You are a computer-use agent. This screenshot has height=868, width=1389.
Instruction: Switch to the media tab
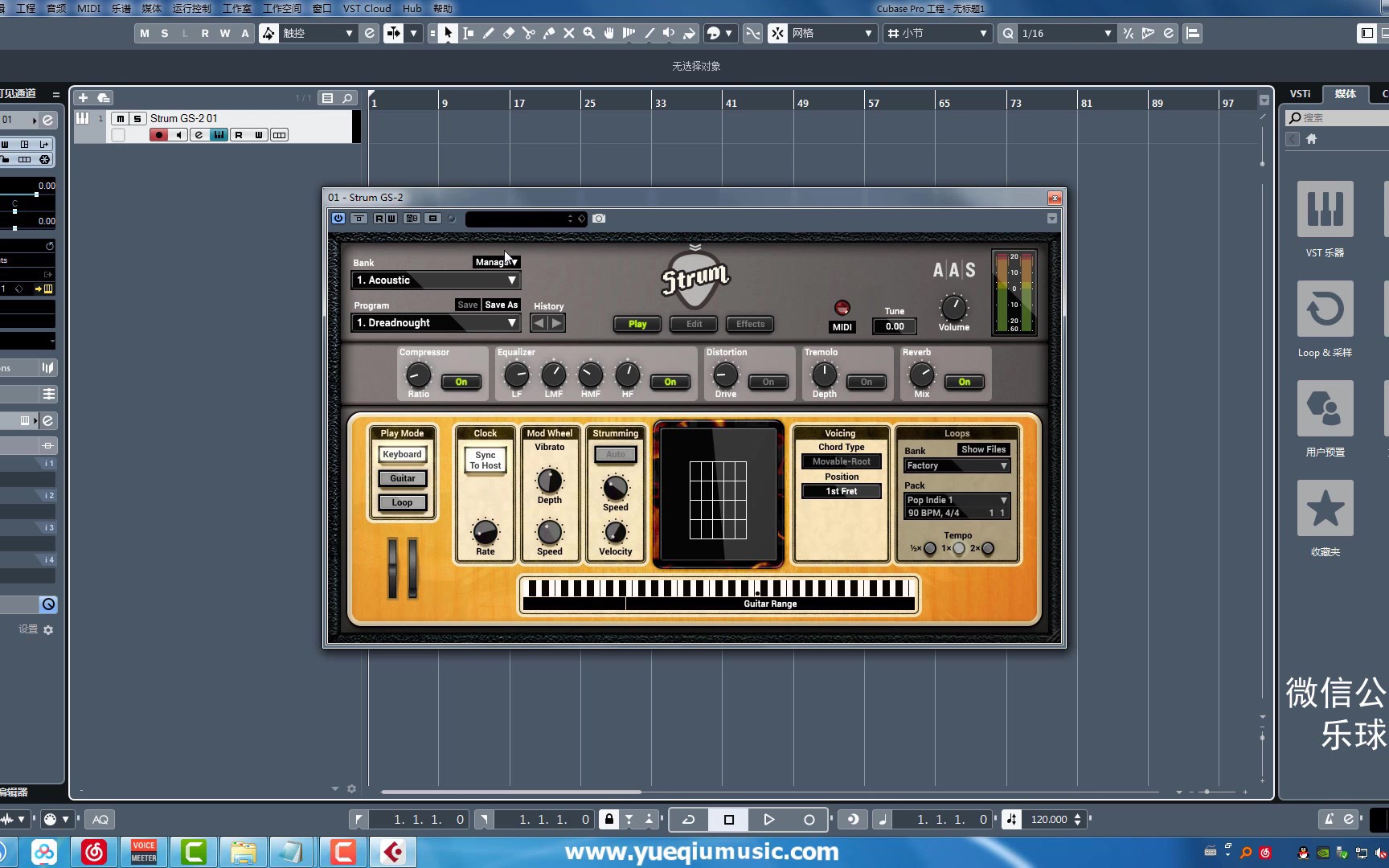1346,94
